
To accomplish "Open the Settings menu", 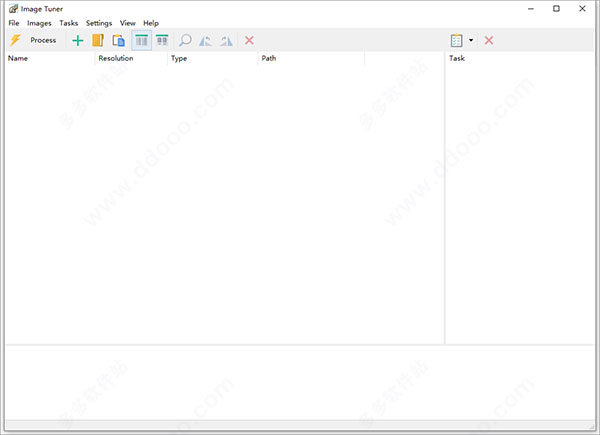I will pyautogui.click(x=99, y=23).
